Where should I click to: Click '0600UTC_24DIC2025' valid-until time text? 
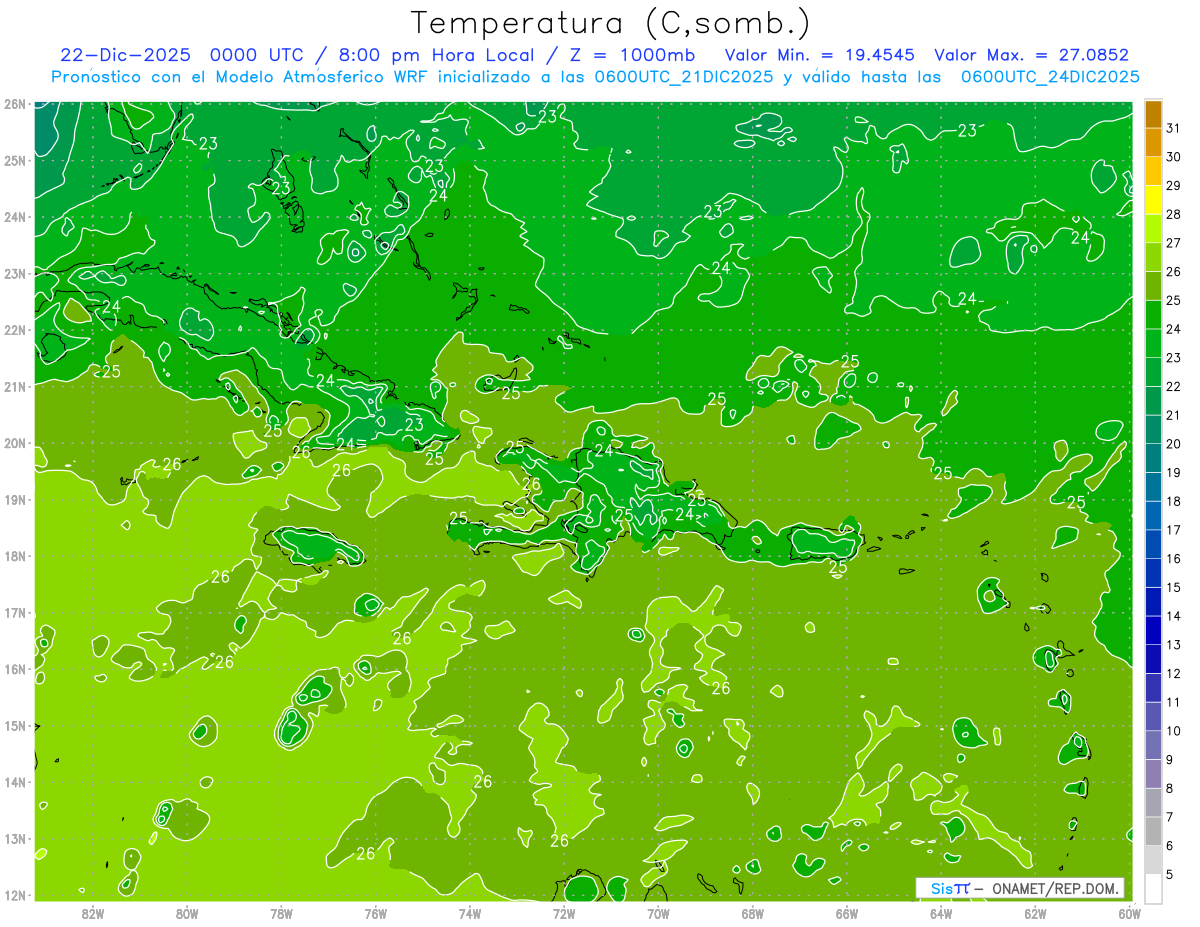(1050, 77)
